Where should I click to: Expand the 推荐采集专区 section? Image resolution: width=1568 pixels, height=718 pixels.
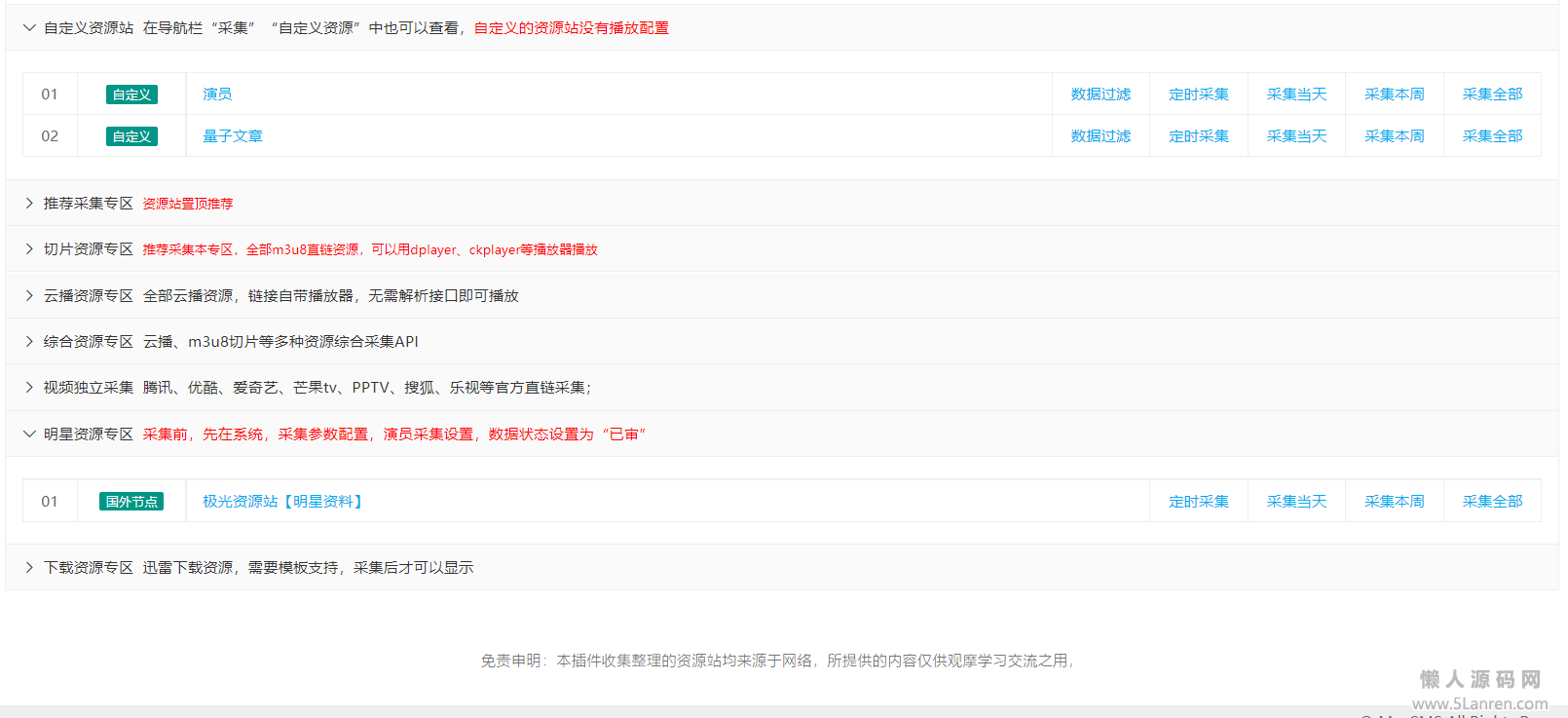coord(88,204)
